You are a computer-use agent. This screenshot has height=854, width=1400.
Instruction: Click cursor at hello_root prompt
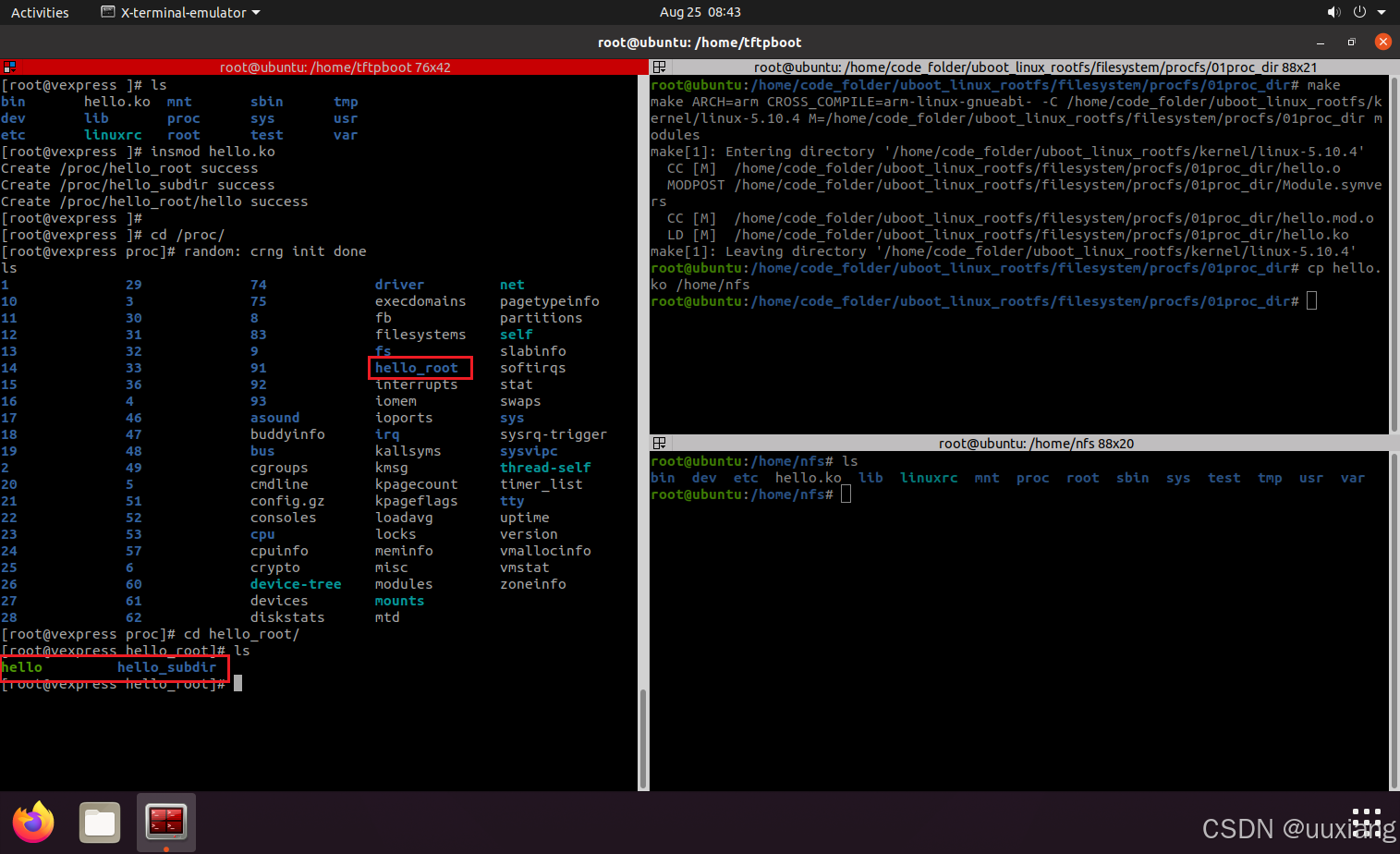coord(237,683)
